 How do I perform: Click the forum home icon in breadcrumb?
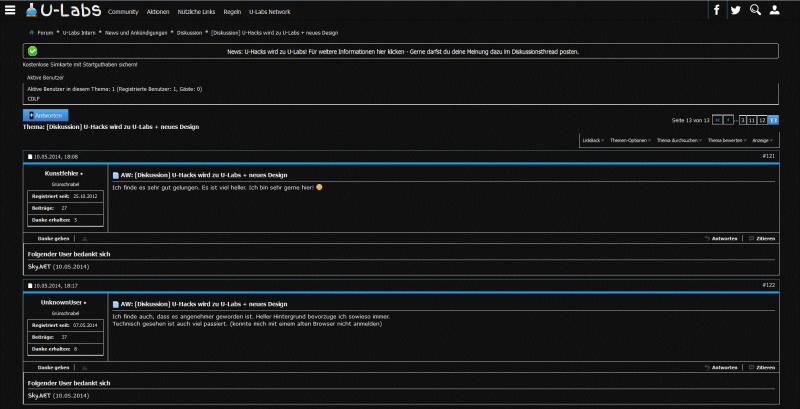31,32
